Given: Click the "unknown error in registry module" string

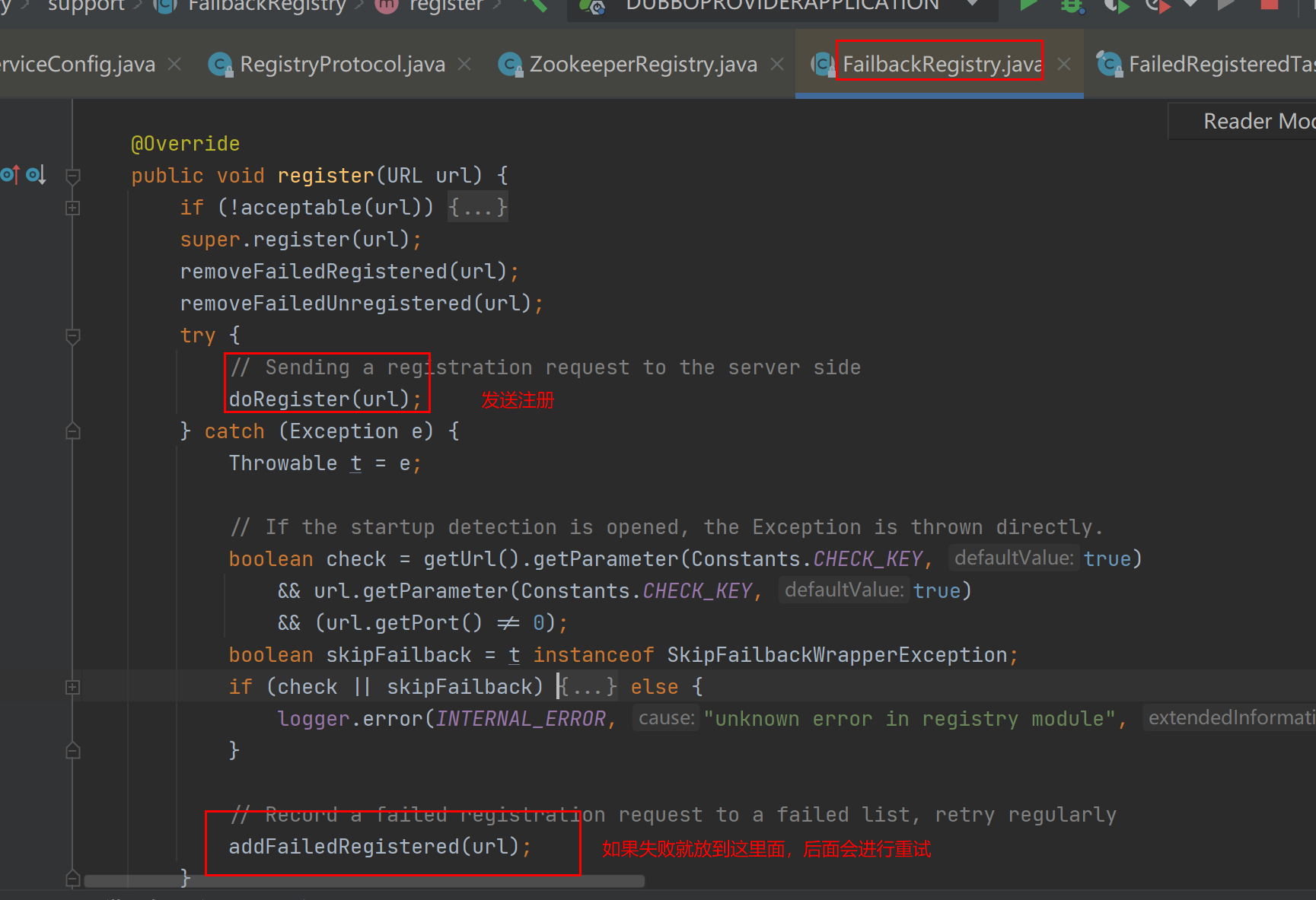Looking at the screenshot, I should [910, 719].
